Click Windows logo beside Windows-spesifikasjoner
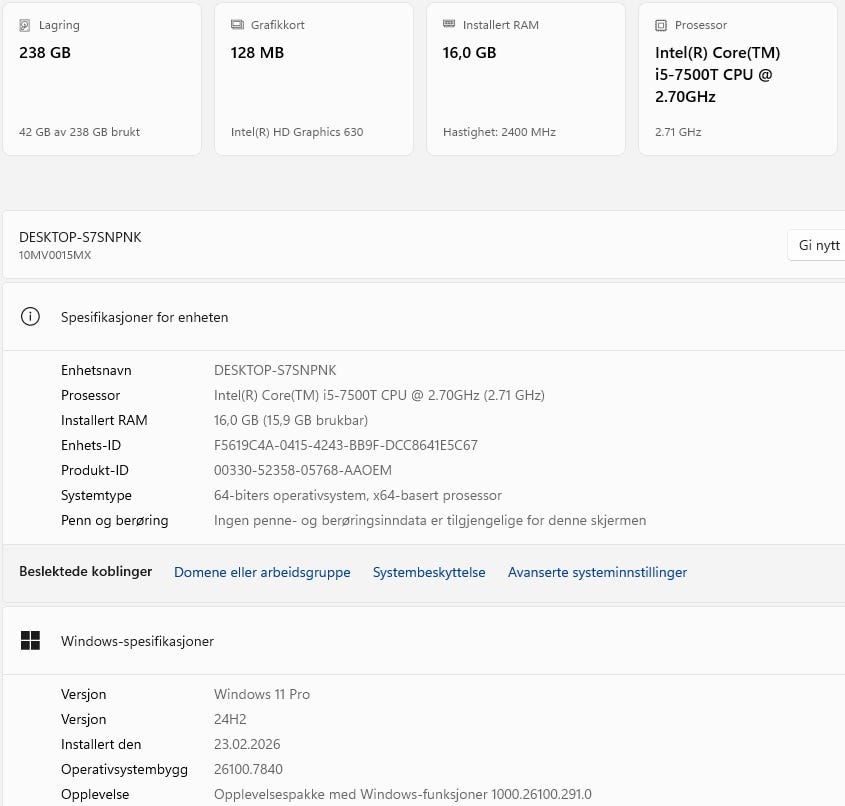 coord(31,641)
